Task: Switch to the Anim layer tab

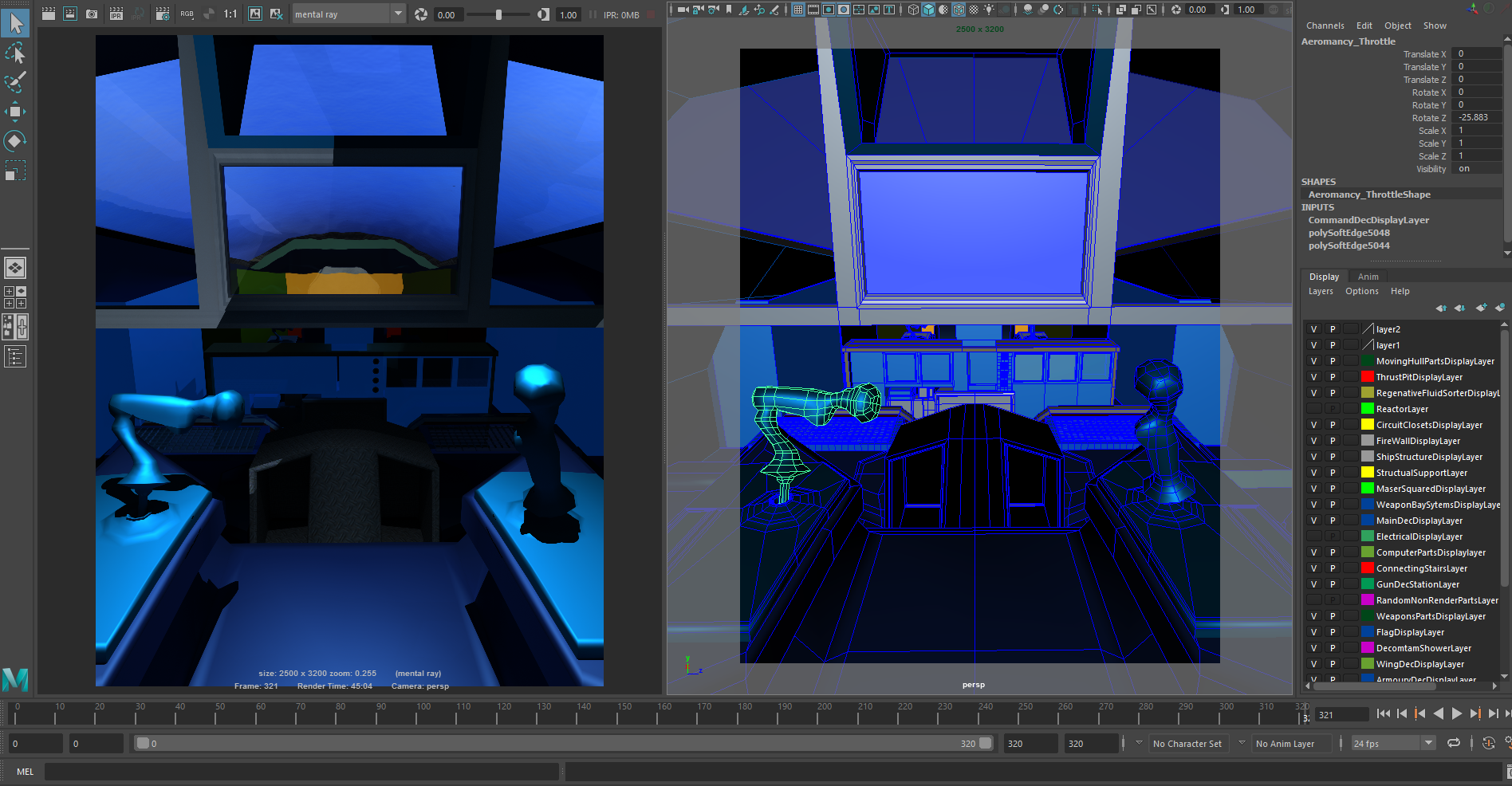Action: (1368, 277)
